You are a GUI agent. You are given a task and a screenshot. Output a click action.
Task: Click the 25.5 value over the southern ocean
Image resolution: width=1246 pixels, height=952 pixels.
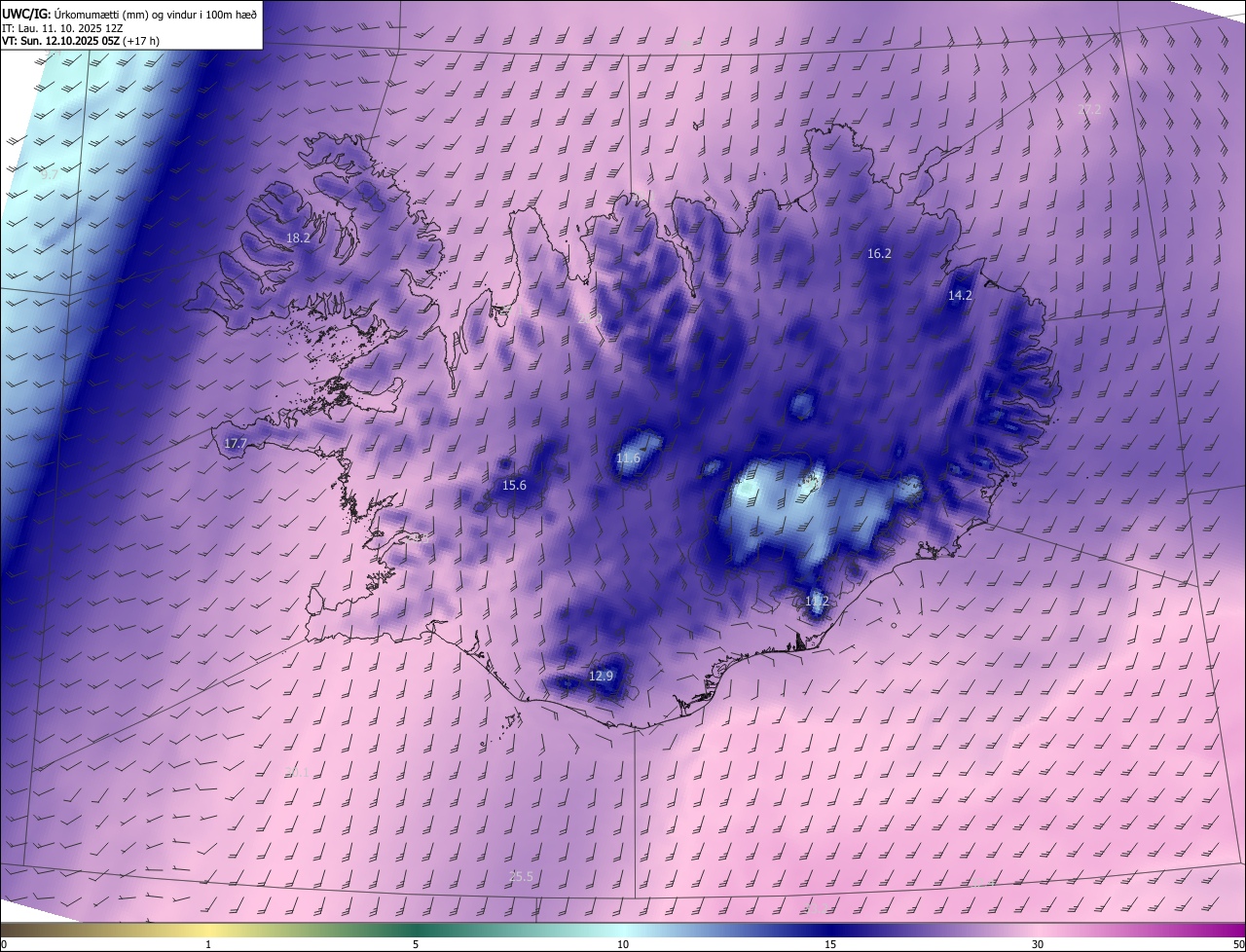pos(521,876)
